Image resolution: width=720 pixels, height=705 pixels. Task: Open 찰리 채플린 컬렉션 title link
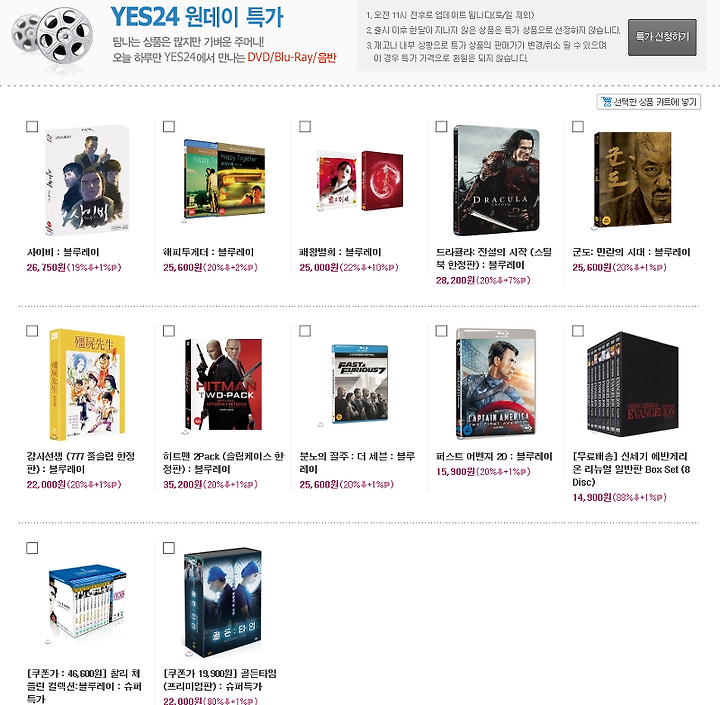84,686
